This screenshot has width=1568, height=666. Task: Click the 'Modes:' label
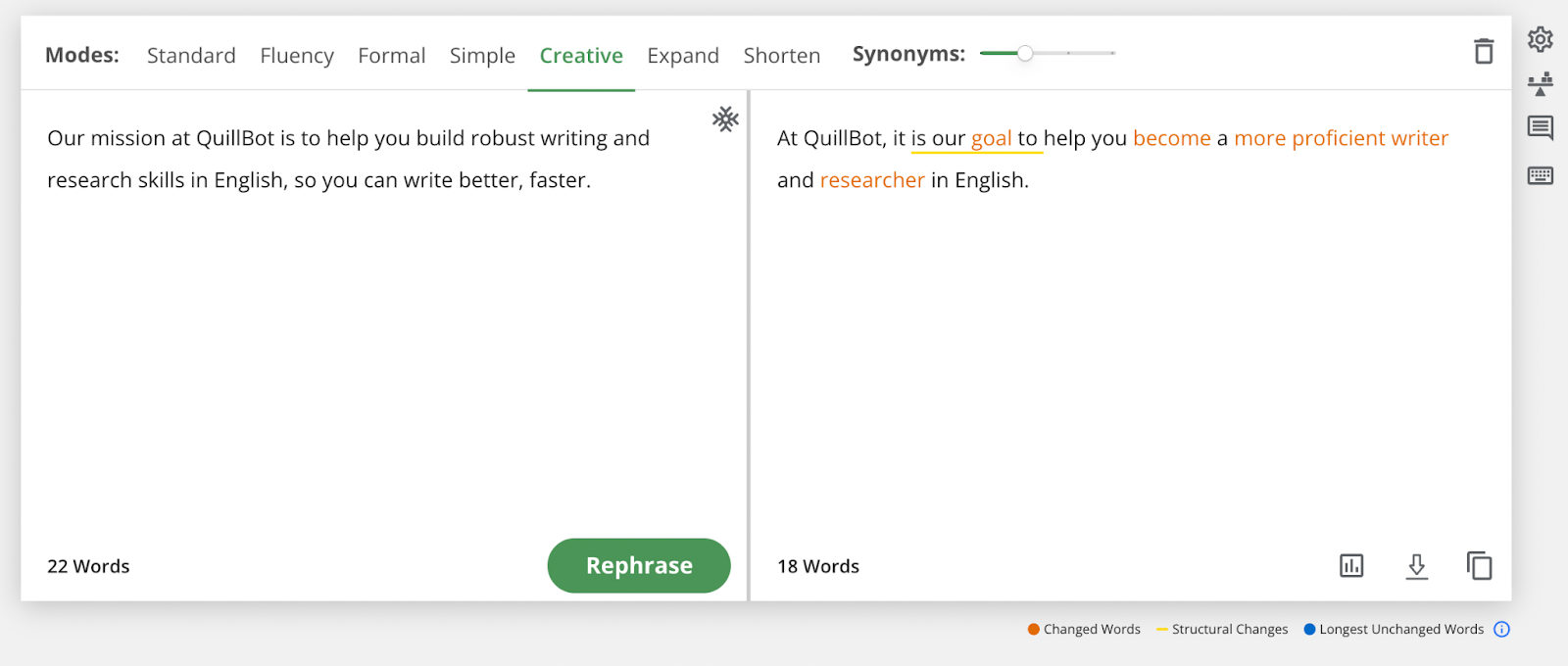(x=82, y=55)
